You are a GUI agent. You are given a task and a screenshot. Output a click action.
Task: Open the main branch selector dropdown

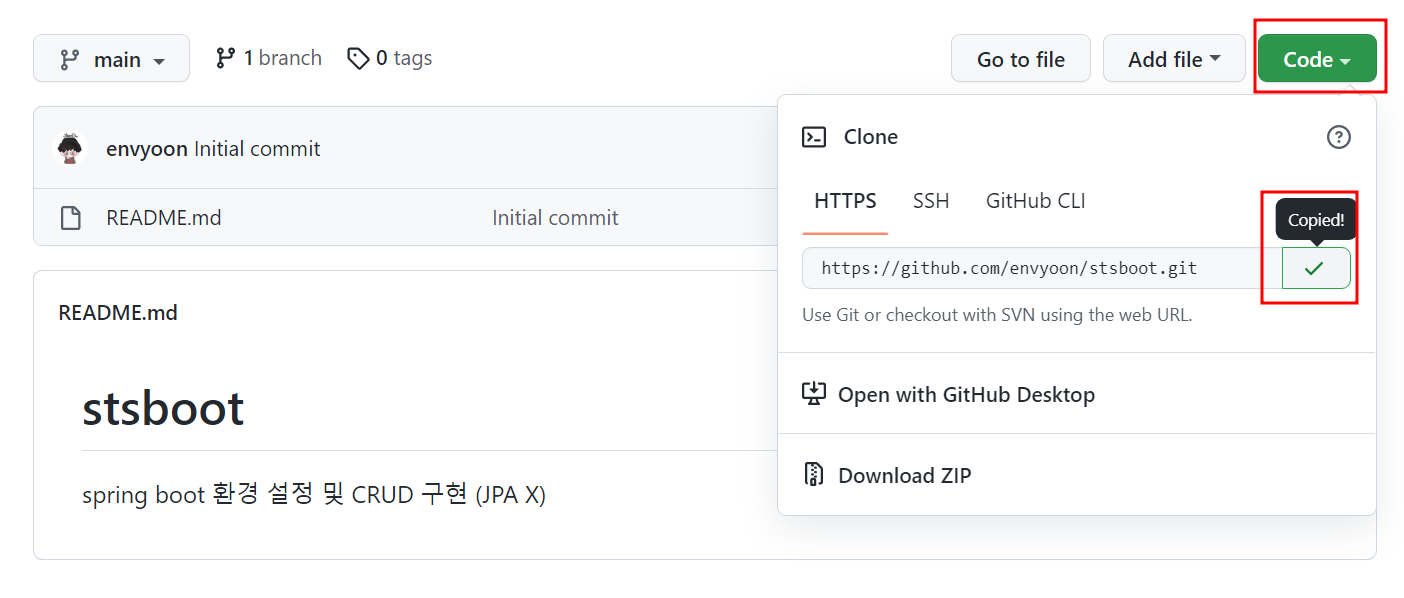point(111,57)
